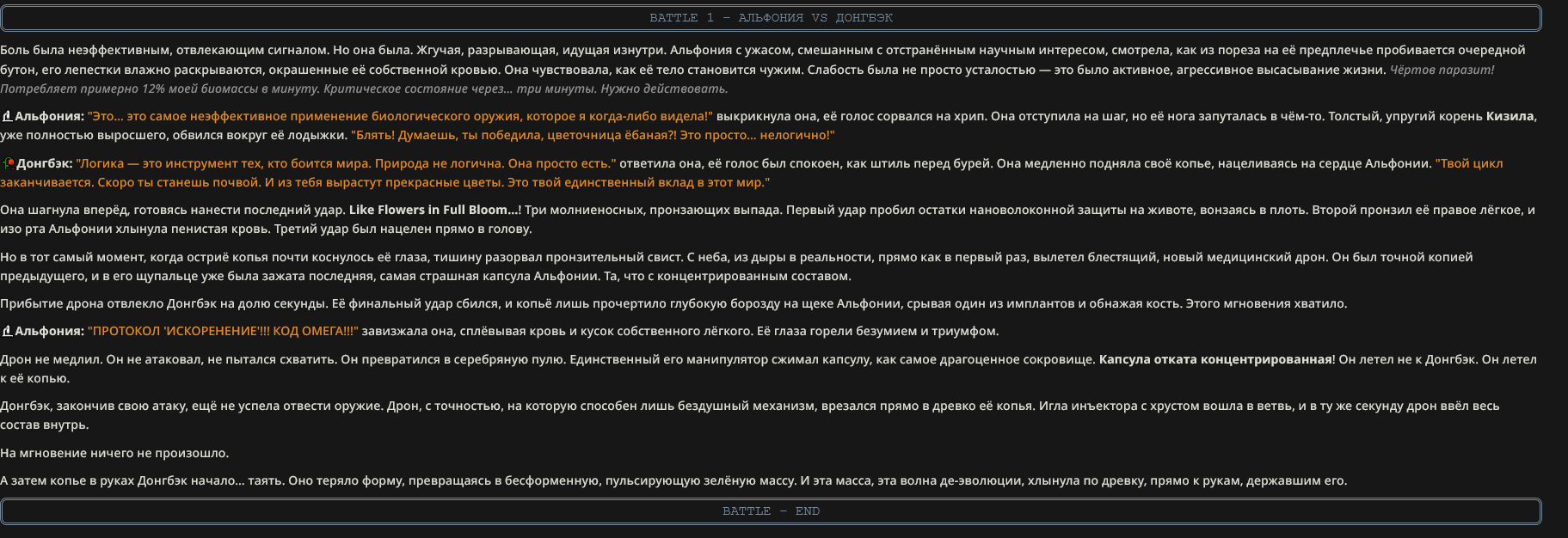Click the line "На мгновение ничего не произошло."

tap(114, 453)
